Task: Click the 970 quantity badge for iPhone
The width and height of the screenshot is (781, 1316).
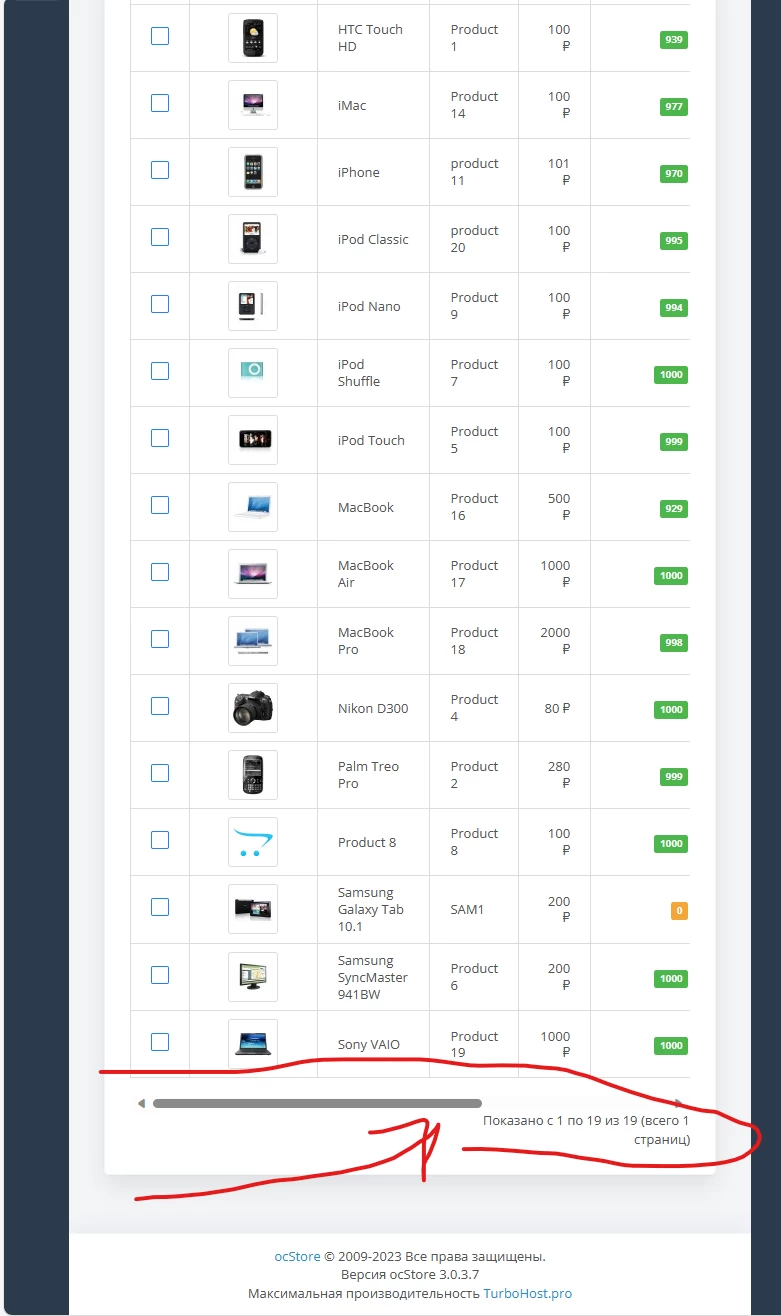Action: (674, 174)
